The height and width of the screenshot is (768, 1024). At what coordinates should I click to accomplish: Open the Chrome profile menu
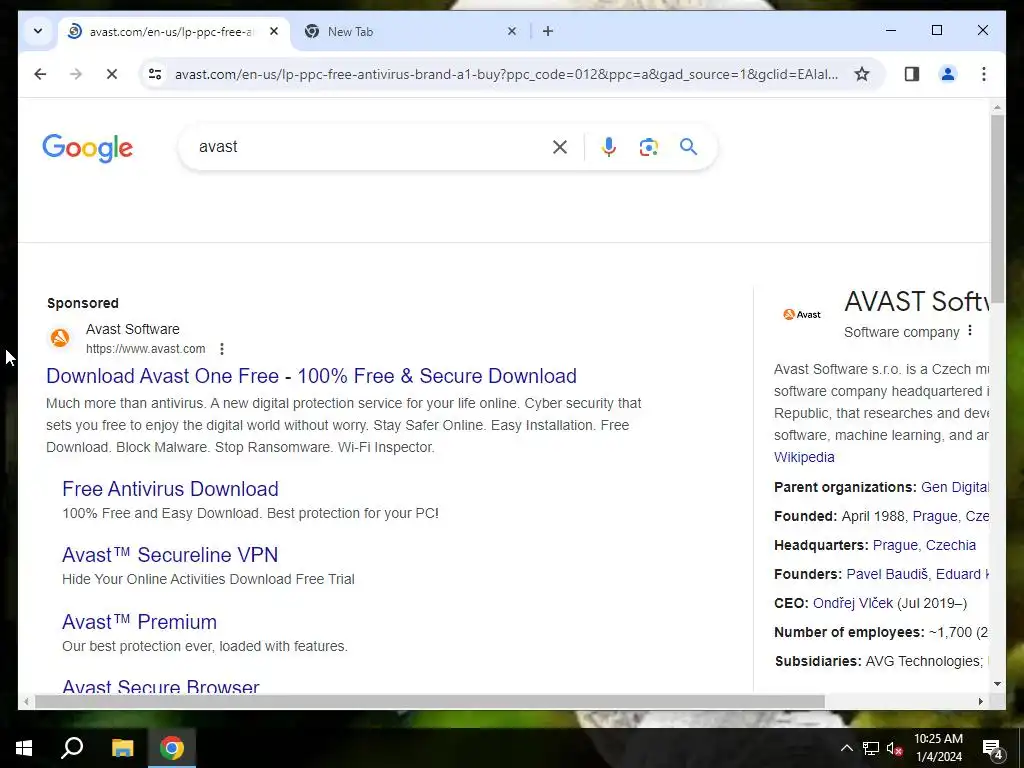[948, 74]
